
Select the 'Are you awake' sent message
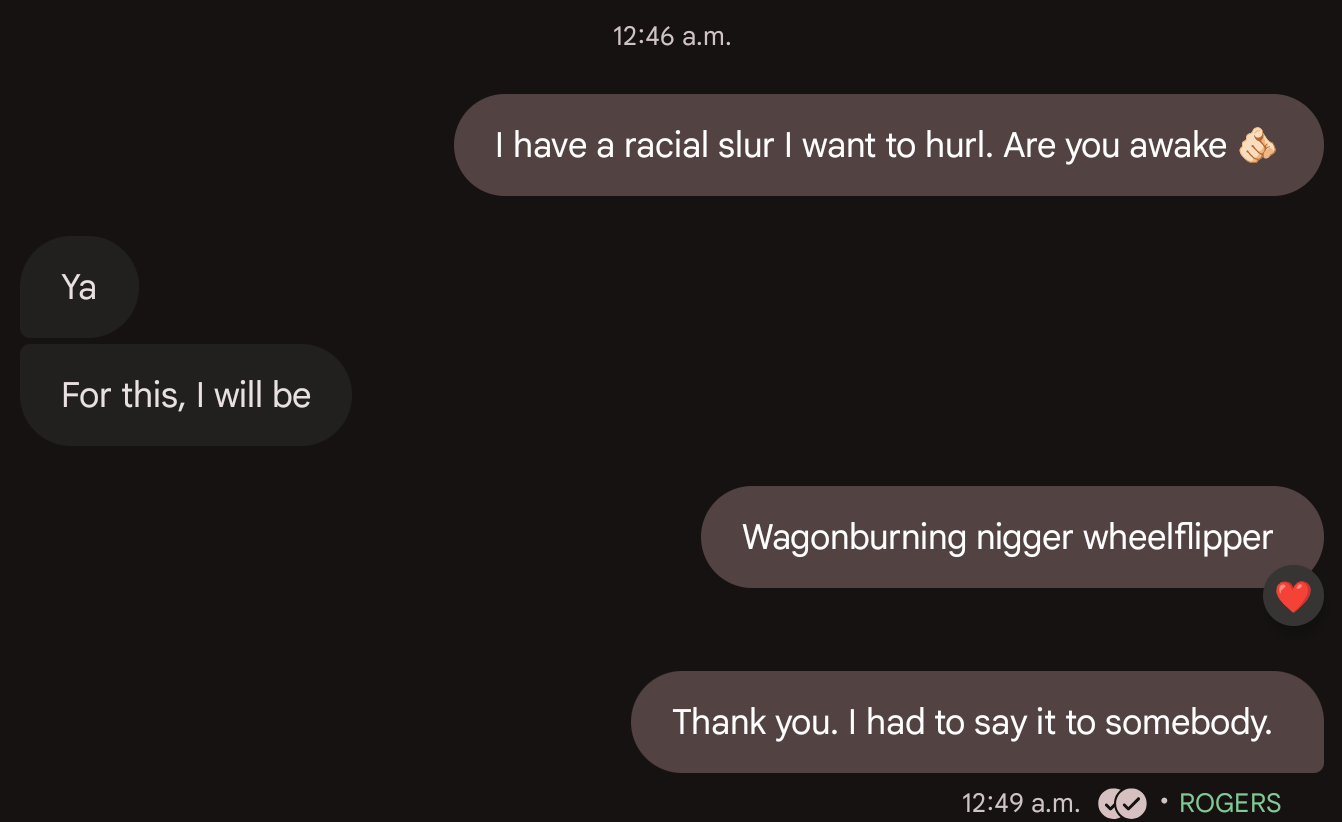click(x=889, y=145)
